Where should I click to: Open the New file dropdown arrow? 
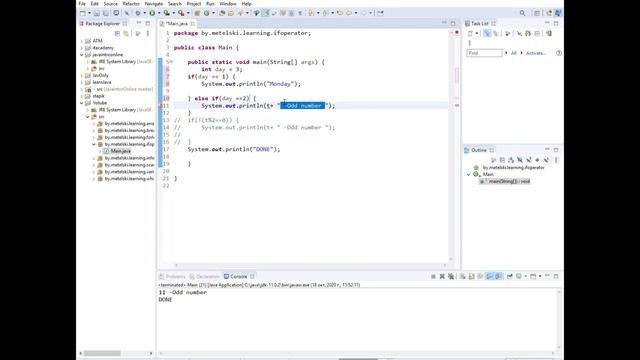pyautogui.click(x=90, y=13)
